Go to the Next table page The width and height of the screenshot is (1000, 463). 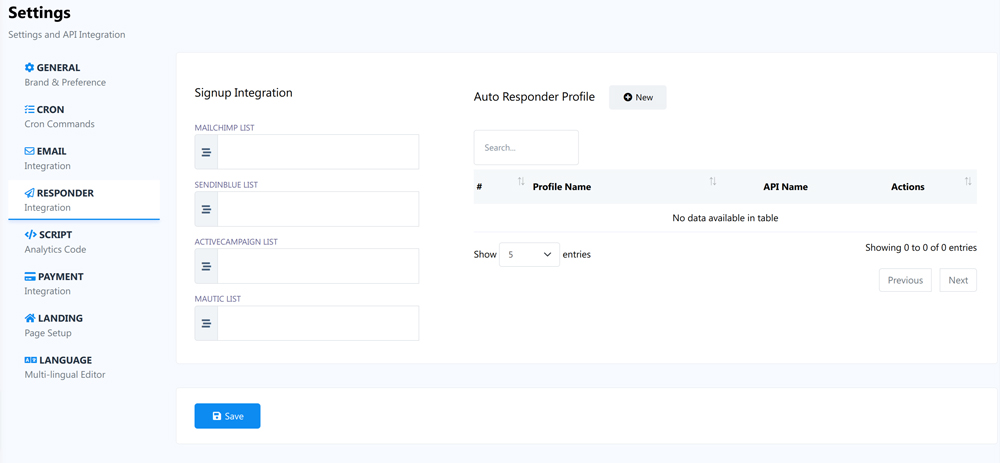click(x=957, y=280)
